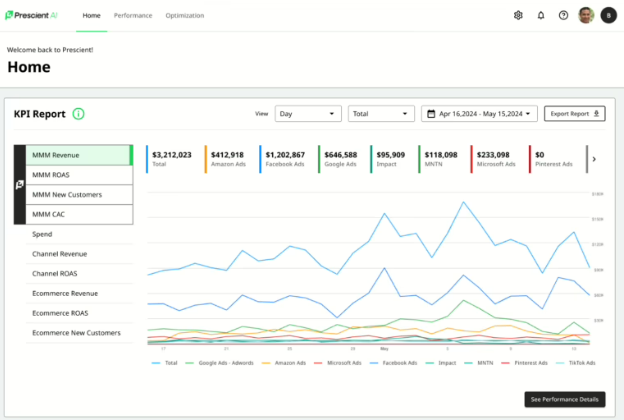Switch to the Performance tab
The width and height of the screenshot is (624, 420).
tap(133, 16)
